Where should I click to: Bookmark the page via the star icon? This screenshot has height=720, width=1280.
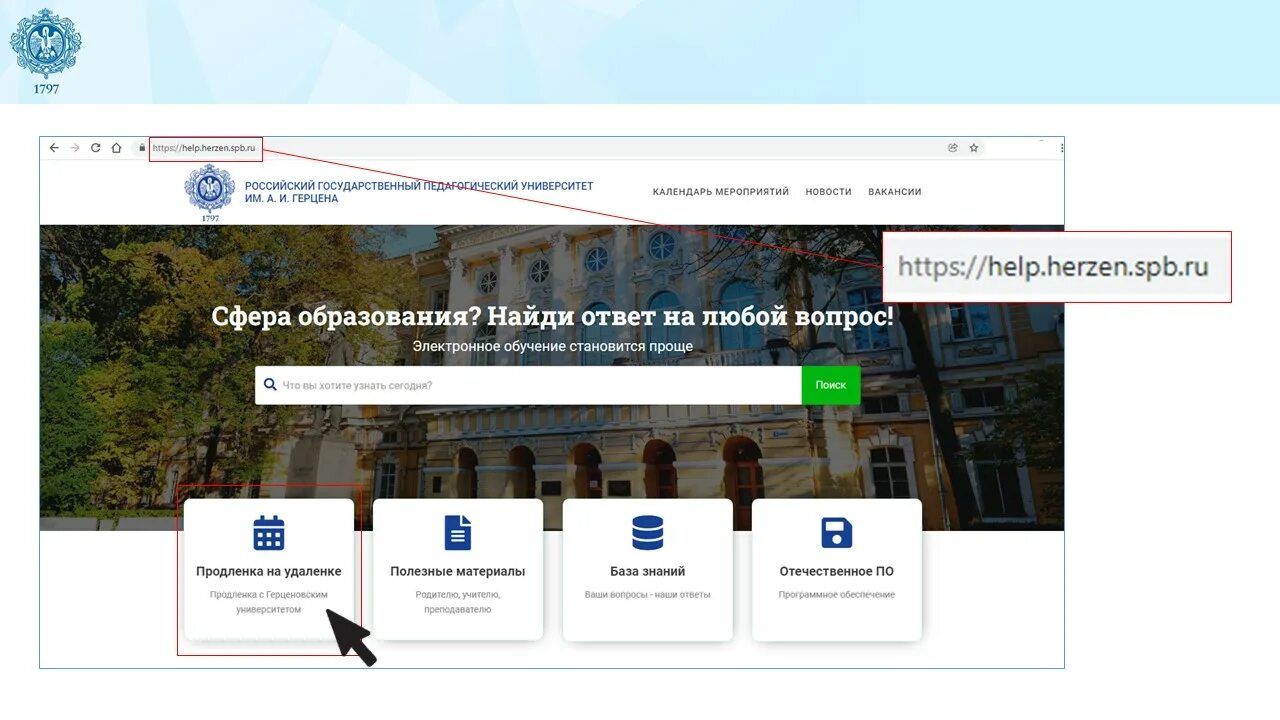pyautogui.click(x=973, y=147)
